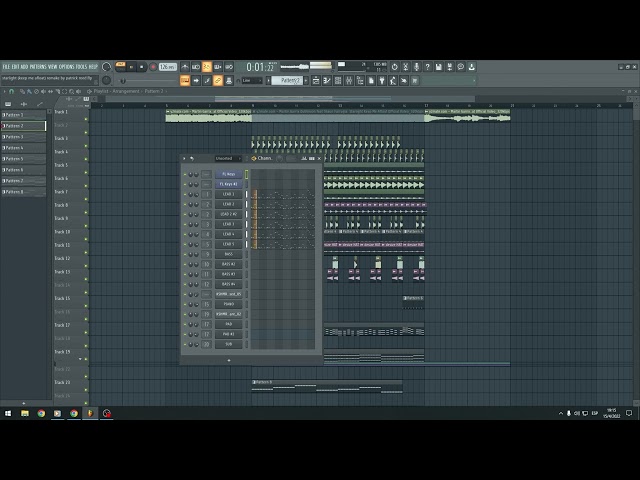Click the metronome icon
The image size is (640, 480).
pyautogui.click(x=185, y=67)
